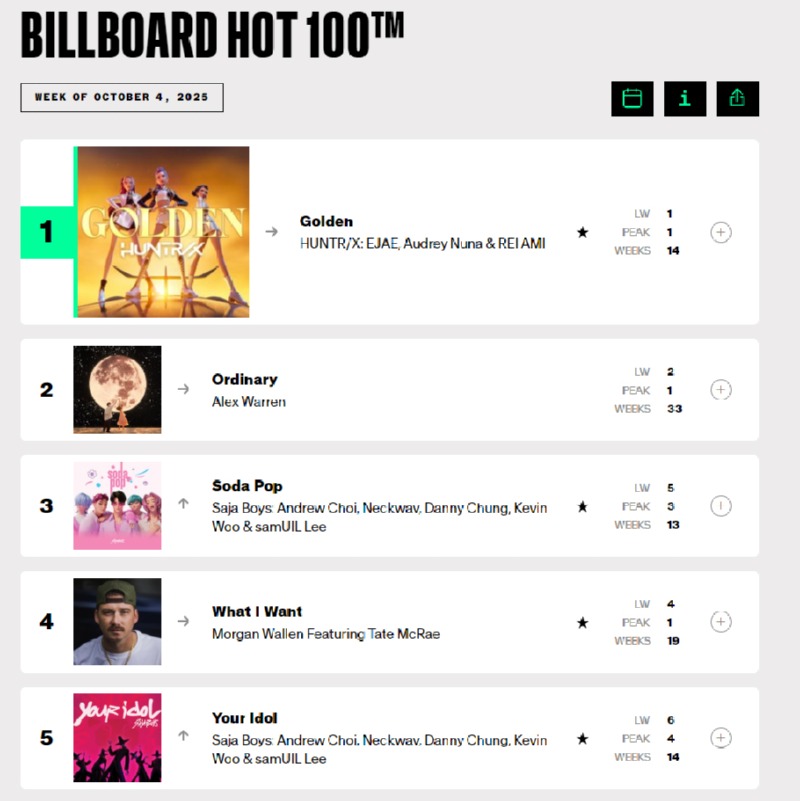
Task: Click the star icon beside What I Want
Action: click(582, 622)
